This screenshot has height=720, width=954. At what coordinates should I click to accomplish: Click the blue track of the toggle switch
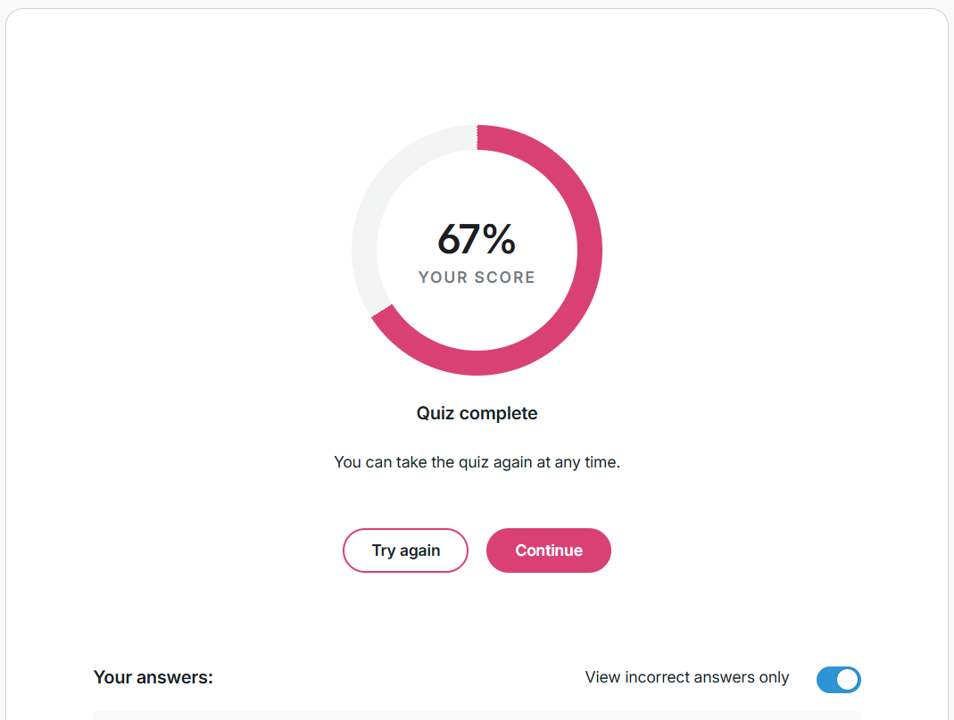827,680
